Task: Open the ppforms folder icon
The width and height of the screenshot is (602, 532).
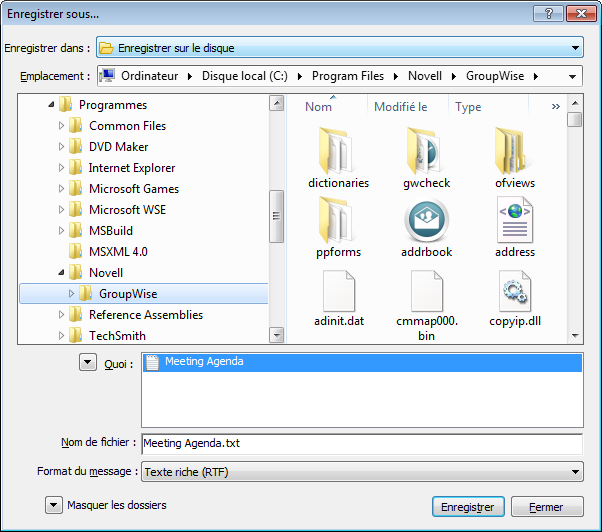Action: coord(336,220)
